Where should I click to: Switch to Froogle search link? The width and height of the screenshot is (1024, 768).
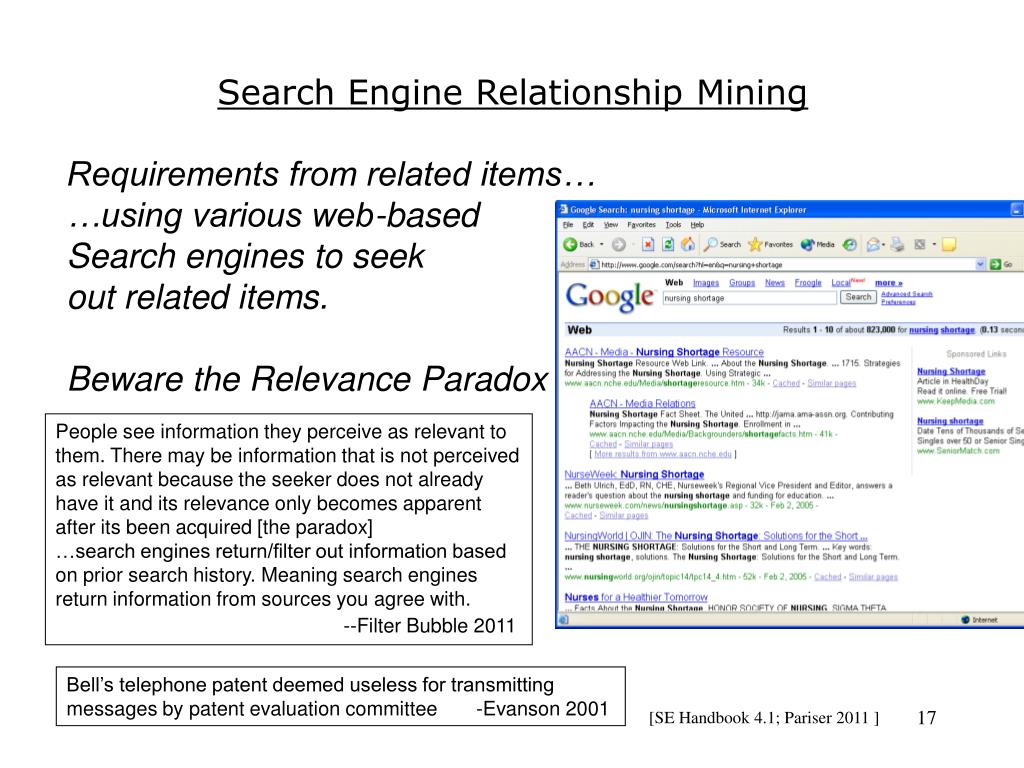tap(808, 283)
